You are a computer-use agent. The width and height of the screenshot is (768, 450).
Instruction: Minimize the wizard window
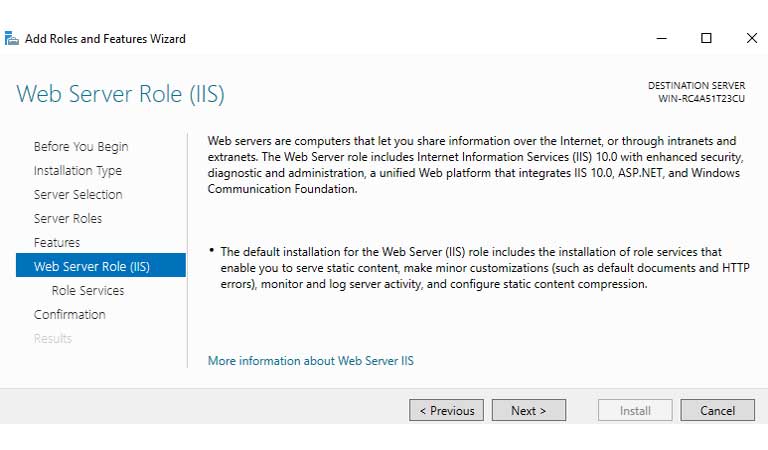[x=662, y=38]
